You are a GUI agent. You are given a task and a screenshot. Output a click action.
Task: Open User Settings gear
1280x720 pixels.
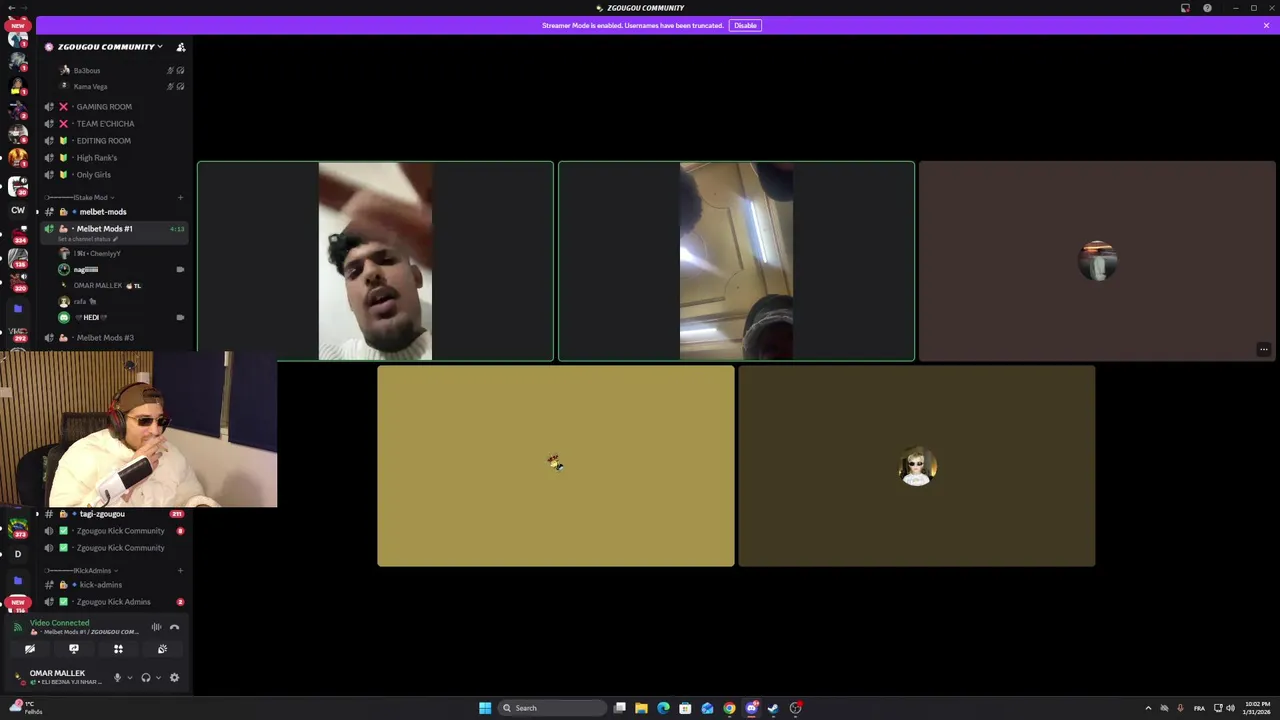tap(174, 678)
